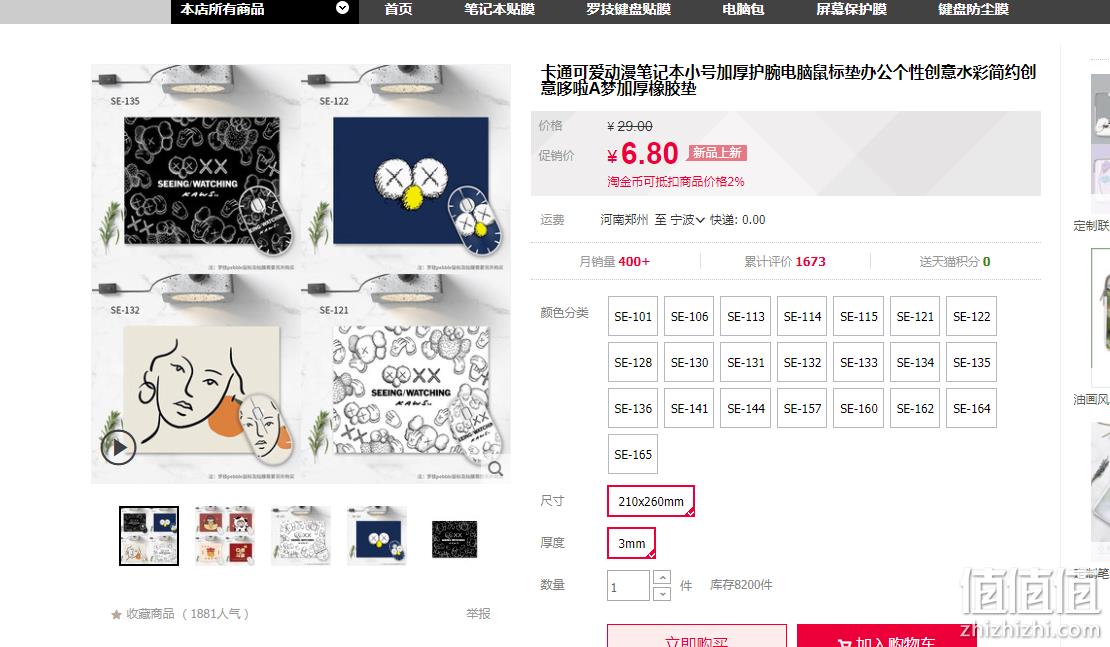Select the SE-135 color option

tap(971, 362)
